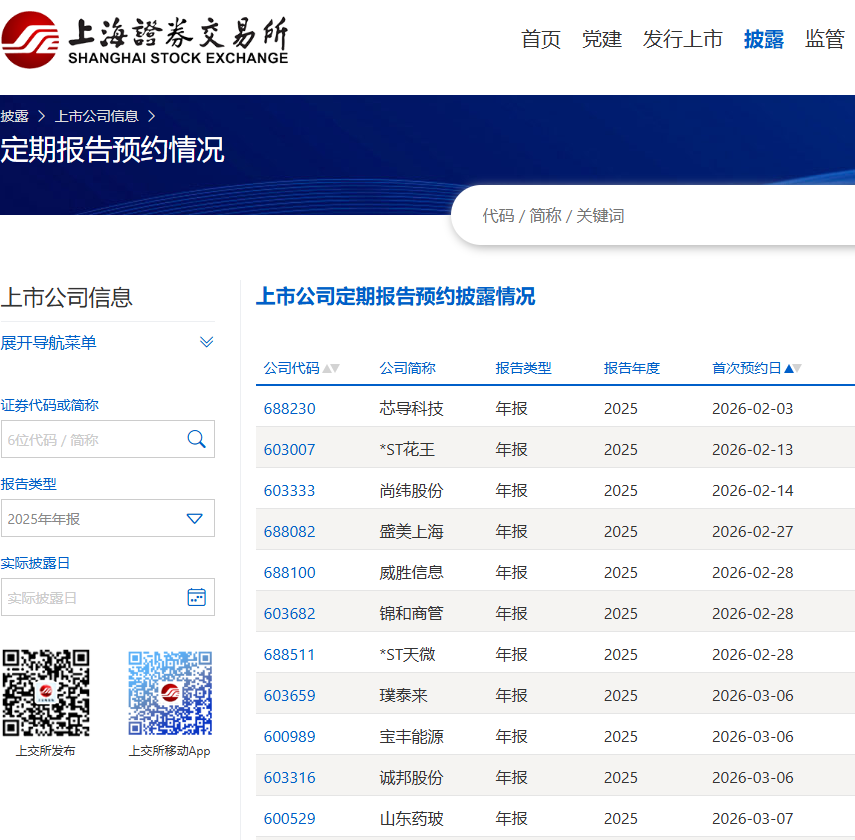Expand the 展开导航菜单 chevron
Viewport: 855px width, 840px height.
click(206, 343)
